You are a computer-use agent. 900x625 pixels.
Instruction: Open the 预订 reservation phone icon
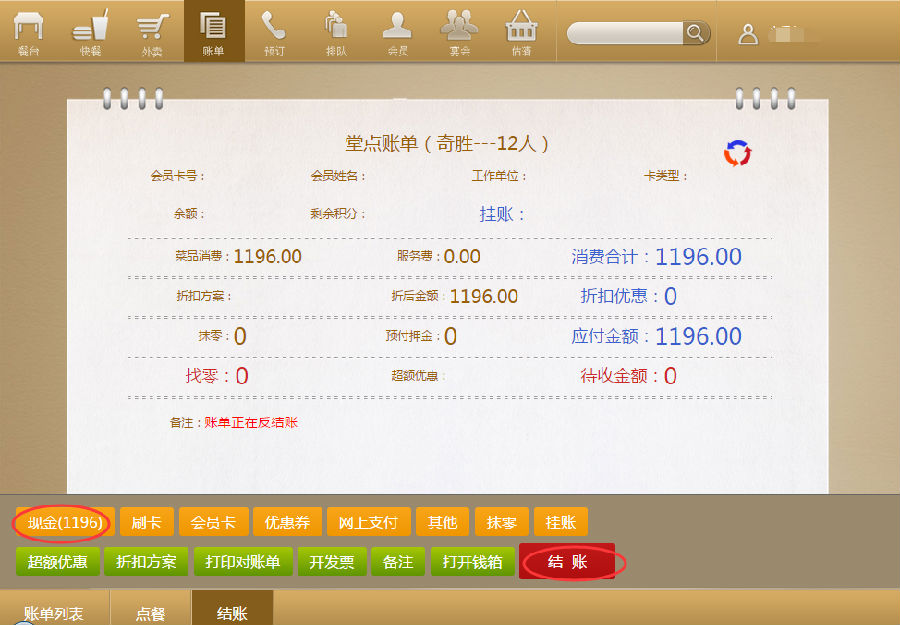(274, 30)
